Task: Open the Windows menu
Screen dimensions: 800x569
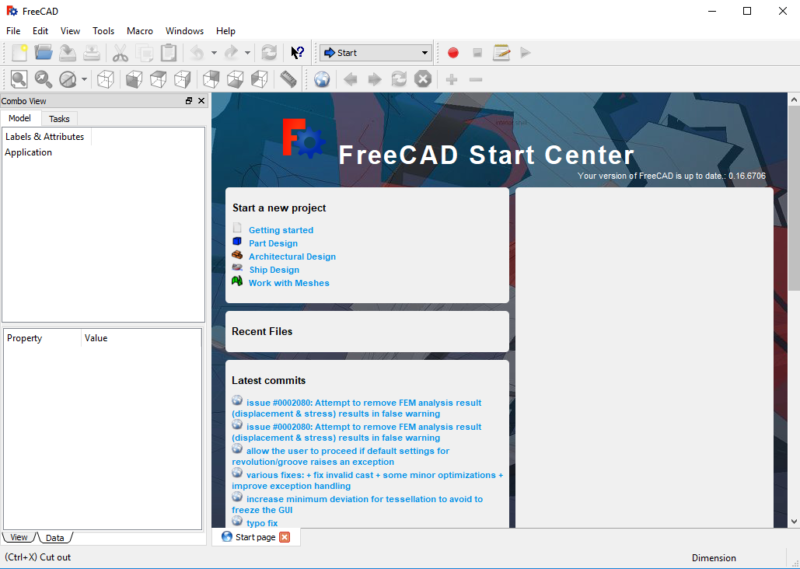Action: 184,31
